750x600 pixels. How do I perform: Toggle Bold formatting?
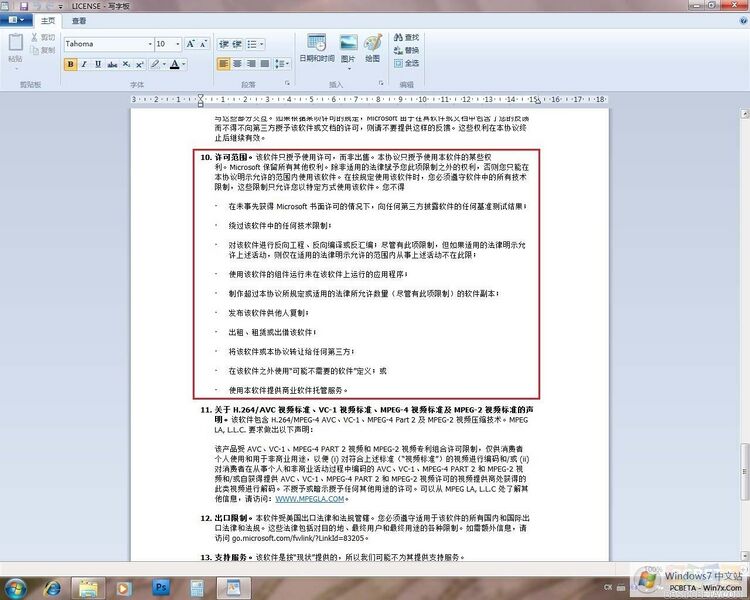tap(70, 64)
